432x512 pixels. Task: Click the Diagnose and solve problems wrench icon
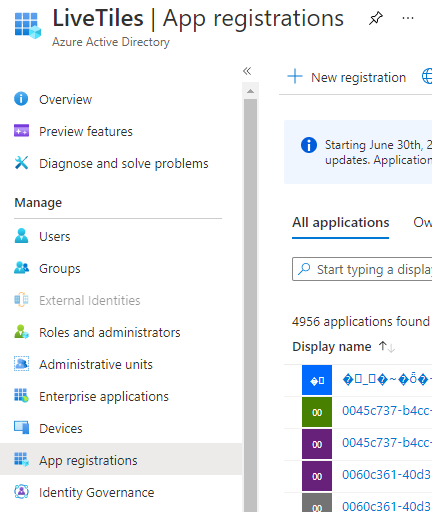[21, 163]
